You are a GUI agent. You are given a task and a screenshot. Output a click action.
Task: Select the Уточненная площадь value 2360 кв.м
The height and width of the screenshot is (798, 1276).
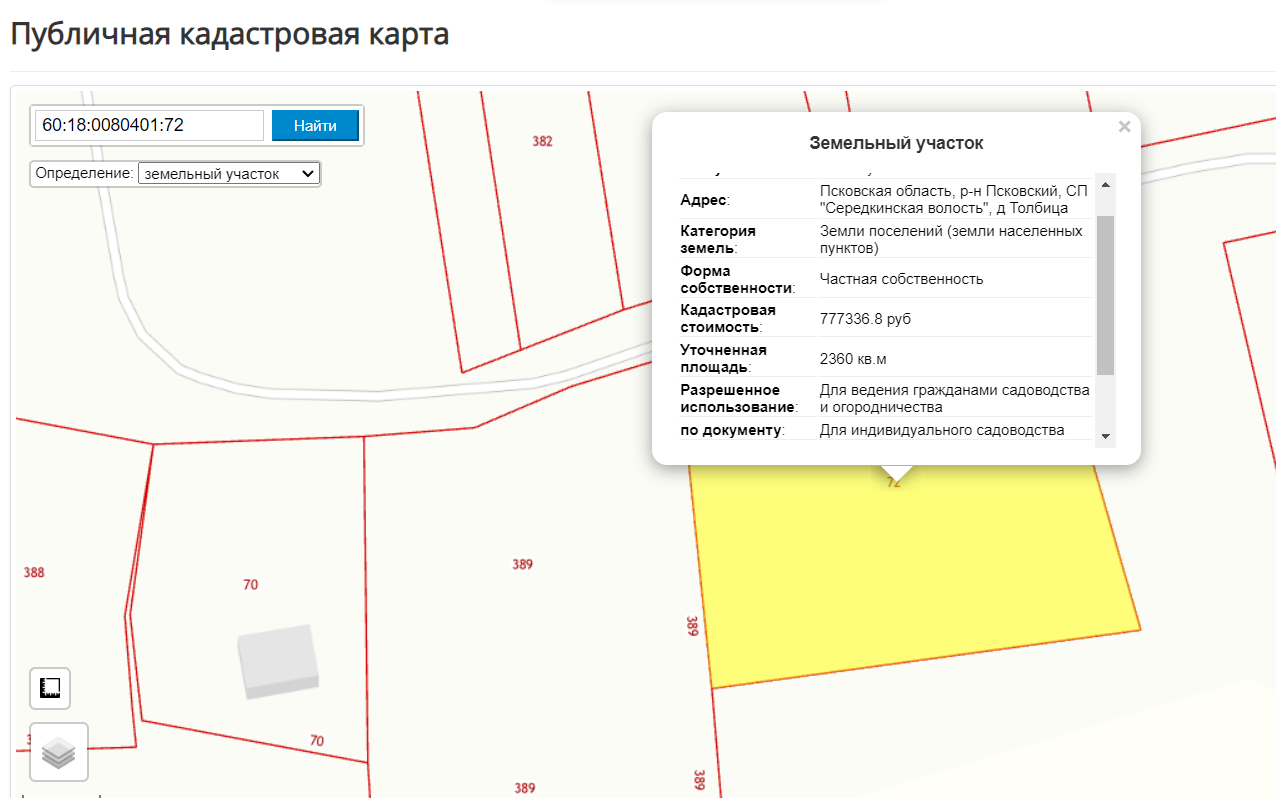pyautogui.click(x=853, y=358)
